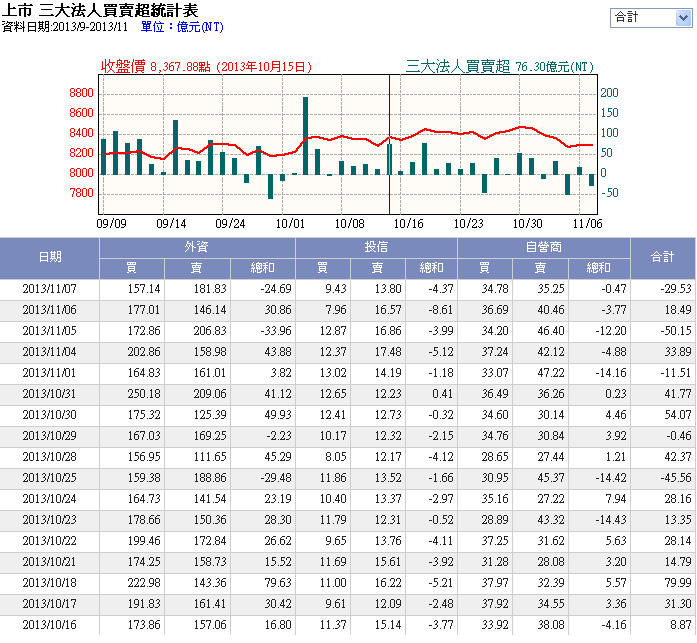Select the date cell 2013/11/04
Image resolution: width=697 pixels, height=643 pixels.
coord(50,352)
